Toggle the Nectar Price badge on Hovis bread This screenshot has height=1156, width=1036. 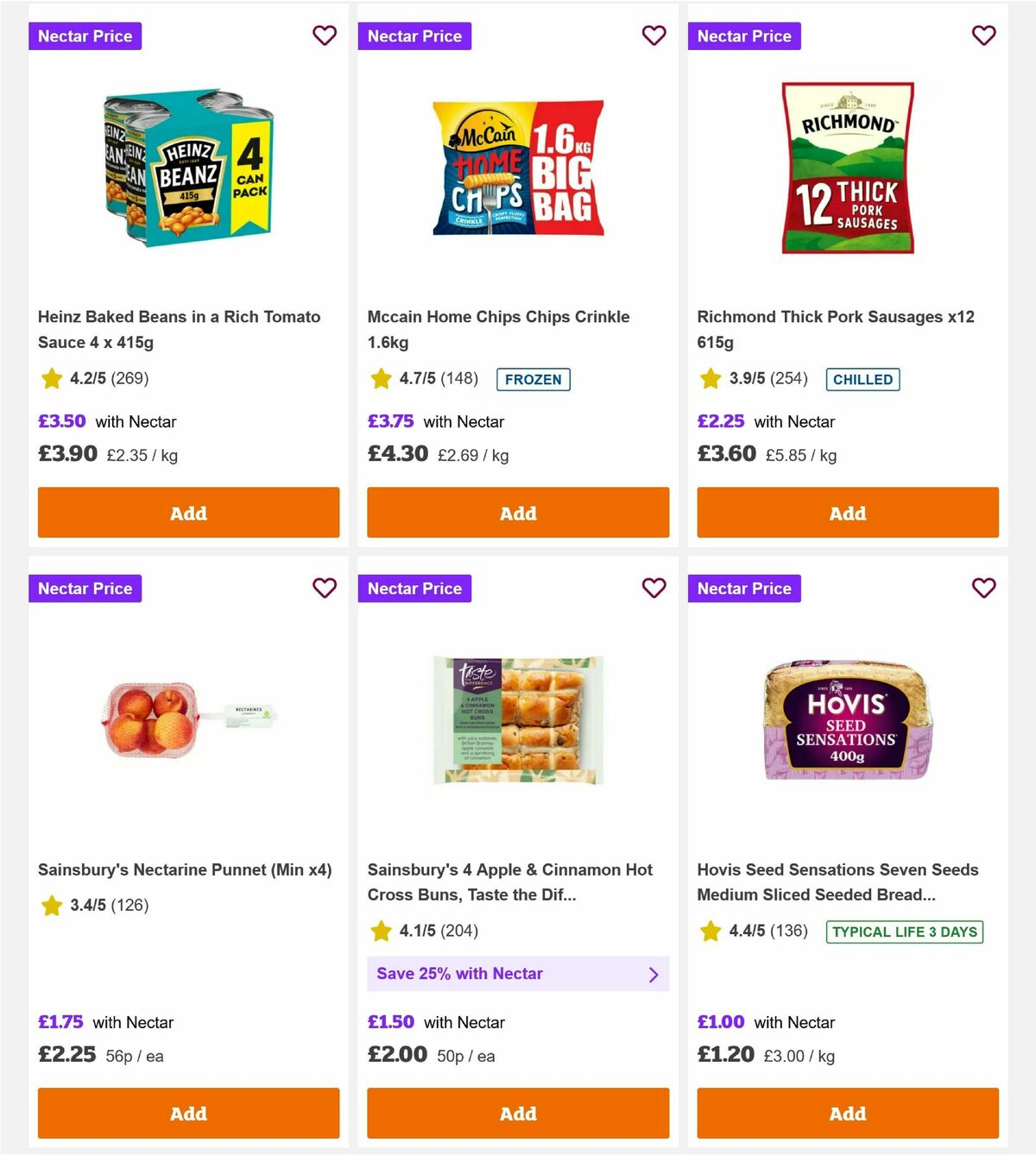pyautogui.click(x=744, y=588)
